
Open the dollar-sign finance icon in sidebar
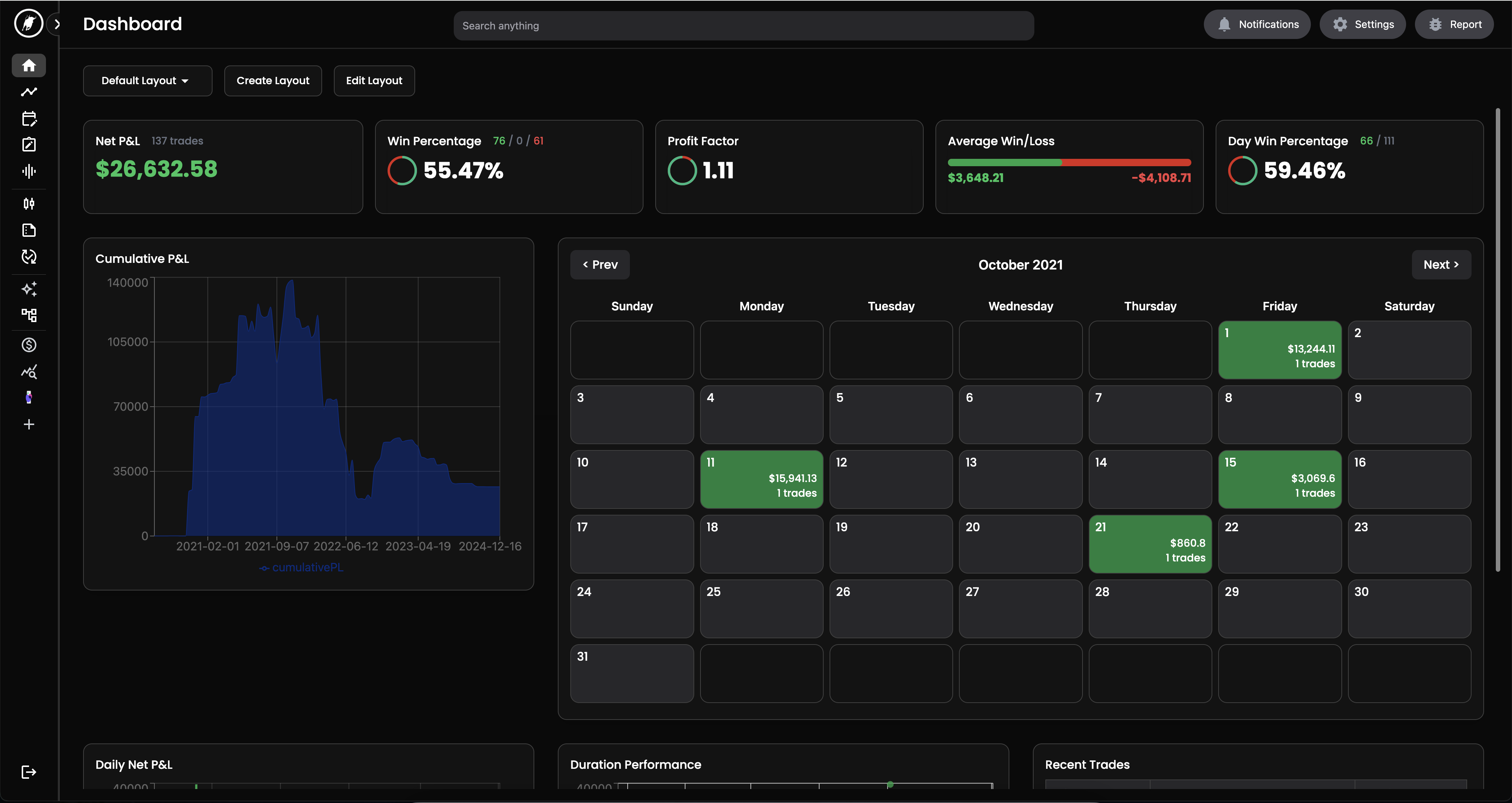[29, 345]
